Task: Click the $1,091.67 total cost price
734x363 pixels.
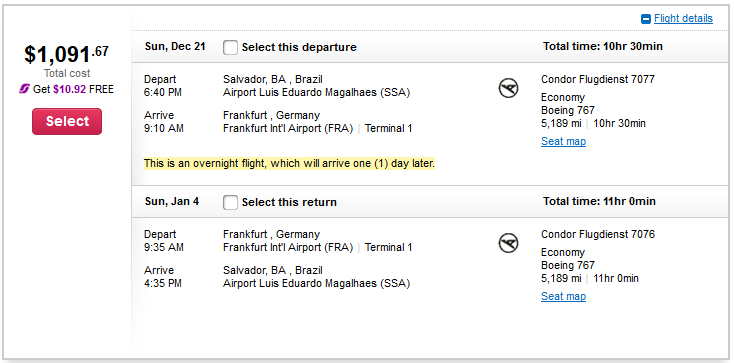Action: [66, 54]
